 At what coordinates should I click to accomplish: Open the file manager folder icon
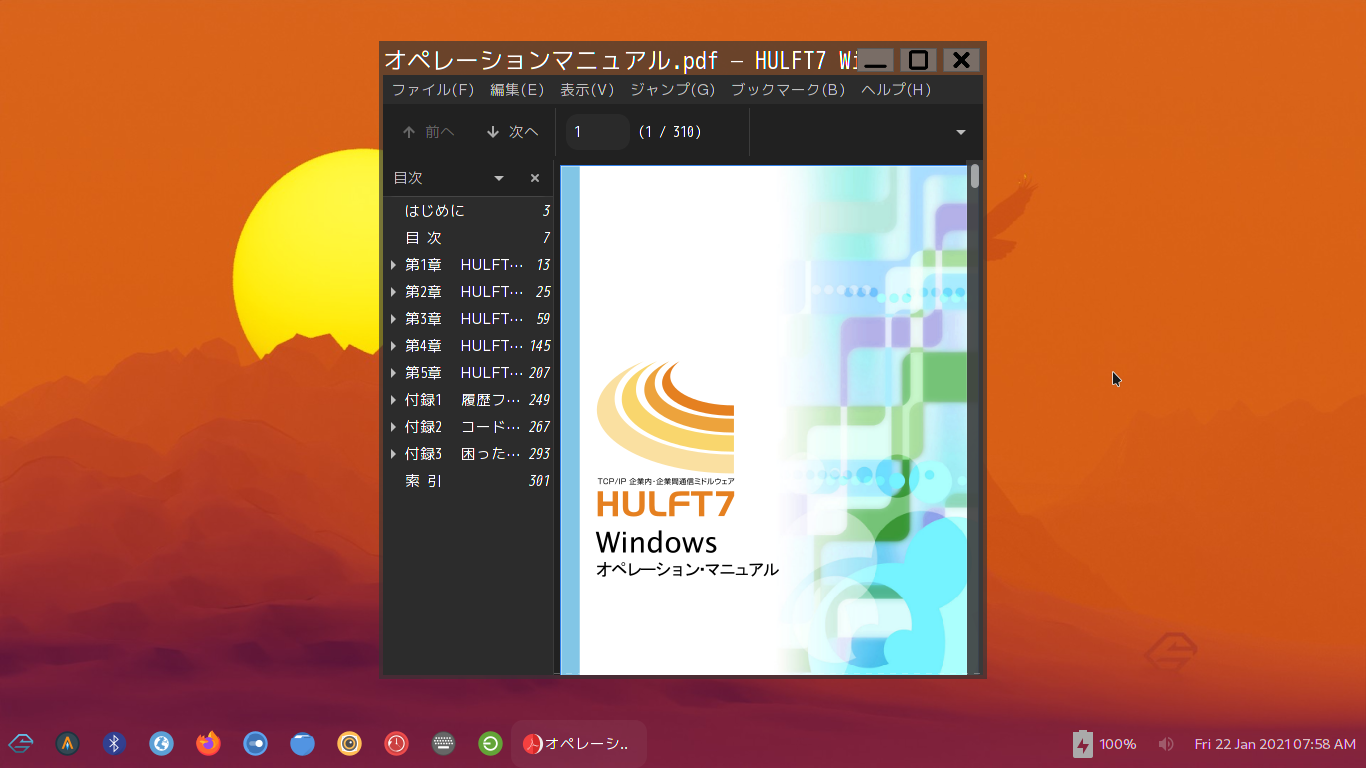(x=302, y=743)
